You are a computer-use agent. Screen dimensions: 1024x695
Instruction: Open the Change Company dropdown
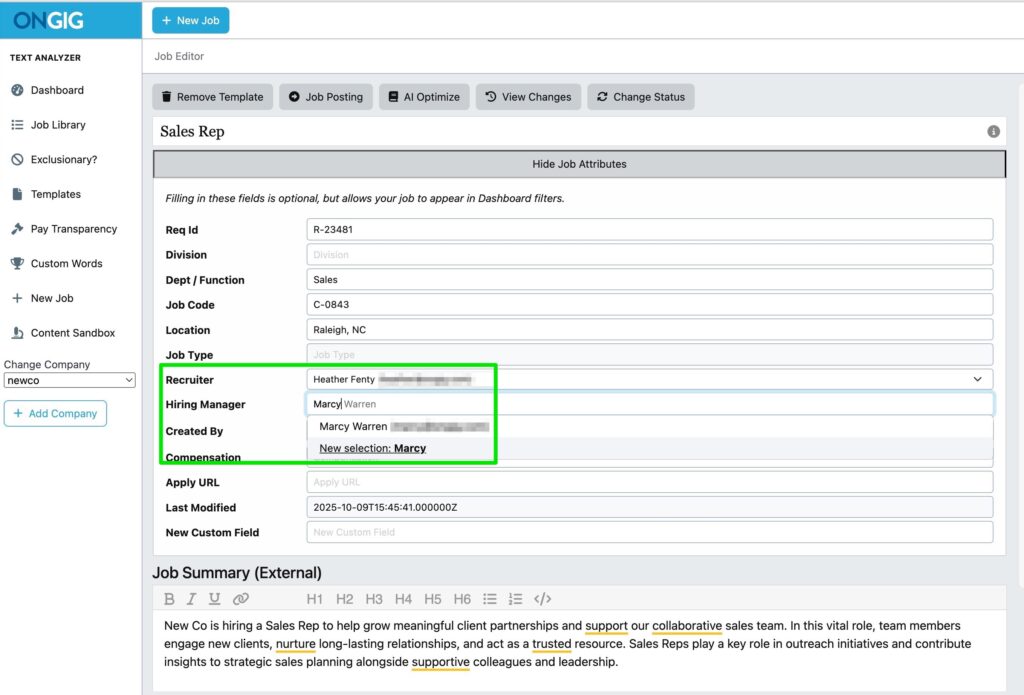(x=69, y=380)
